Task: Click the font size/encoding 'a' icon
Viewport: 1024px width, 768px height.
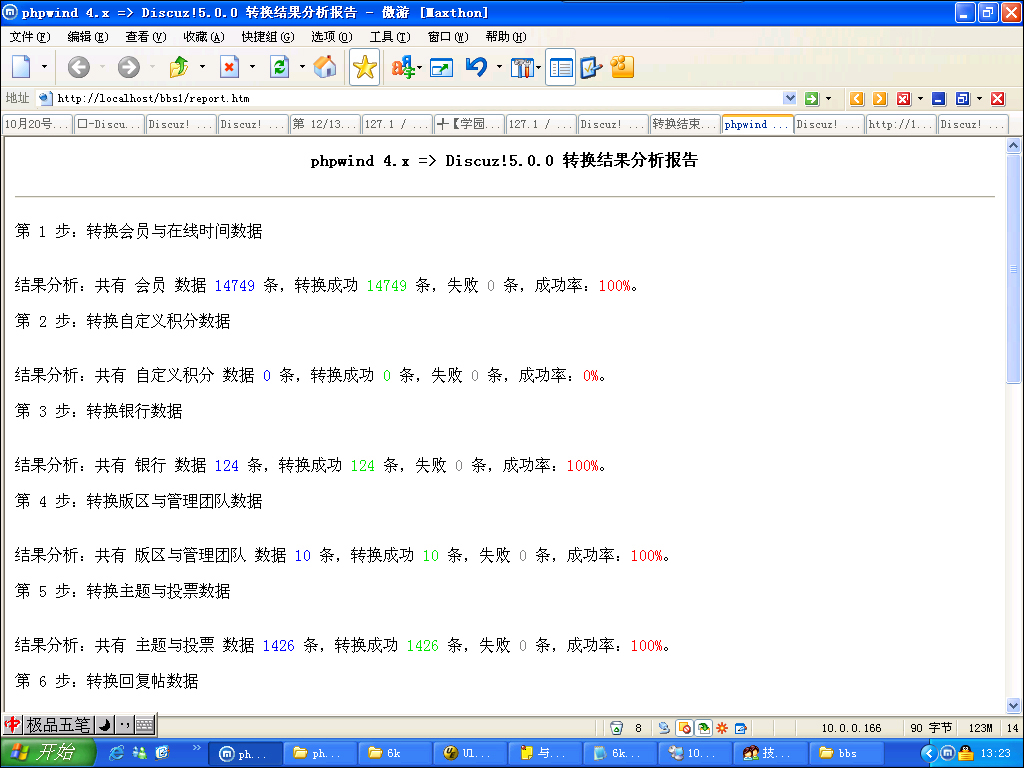Action: pyautogui.click(x=402, y=67)
